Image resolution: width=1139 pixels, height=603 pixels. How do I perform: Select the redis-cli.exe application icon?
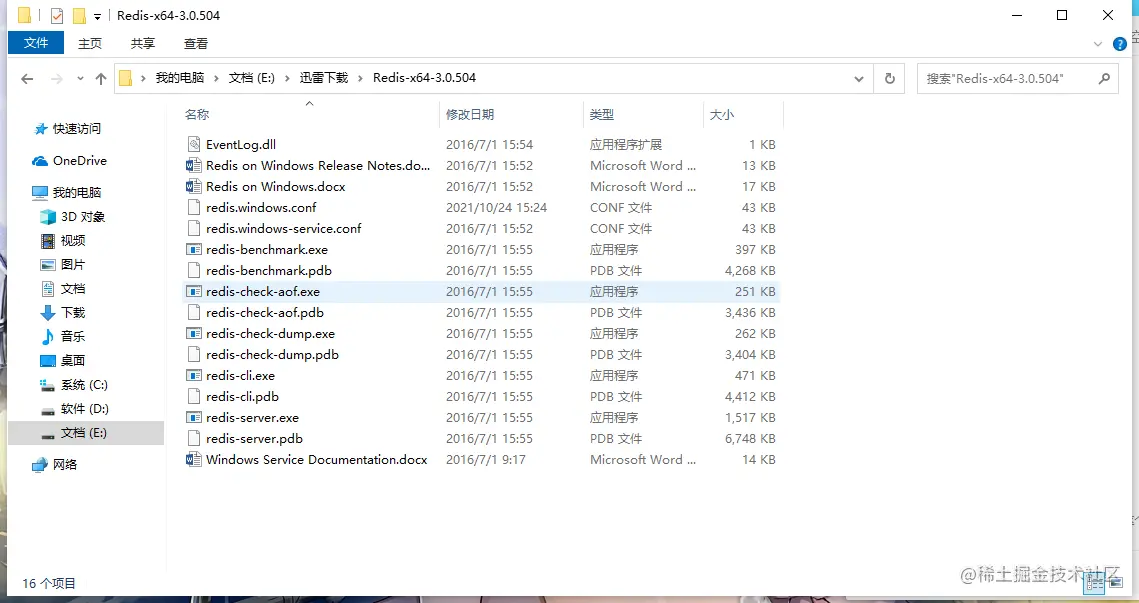click(x=193, y=376)
